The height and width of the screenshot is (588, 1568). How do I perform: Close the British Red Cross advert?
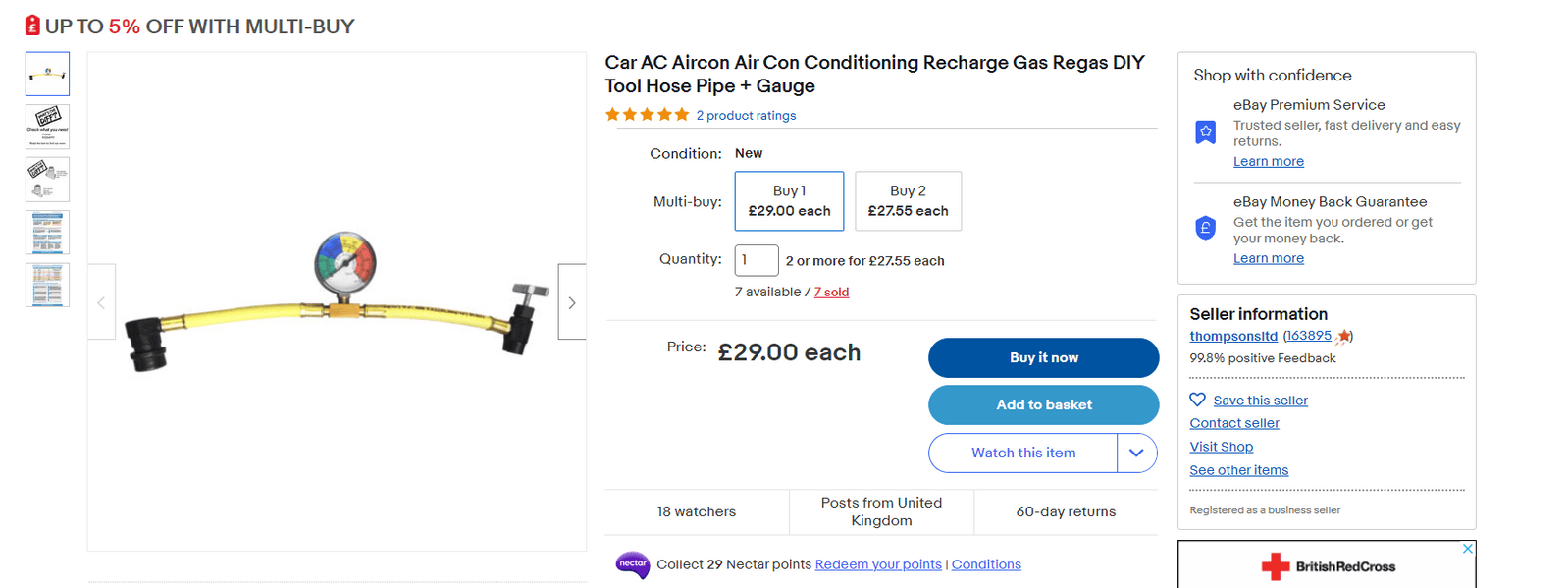coord(1467,549)
